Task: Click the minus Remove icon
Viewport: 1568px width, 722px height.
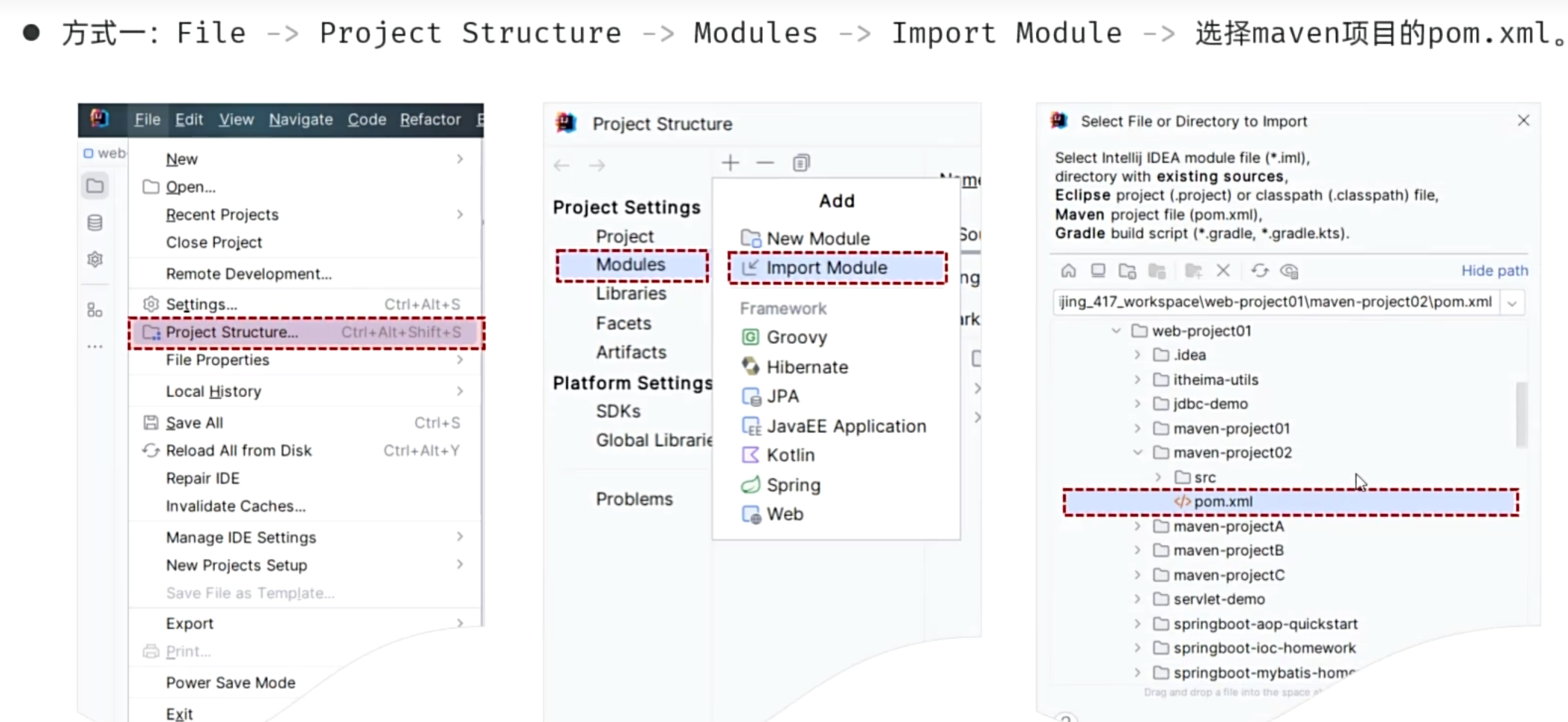Action: point(765,163)
